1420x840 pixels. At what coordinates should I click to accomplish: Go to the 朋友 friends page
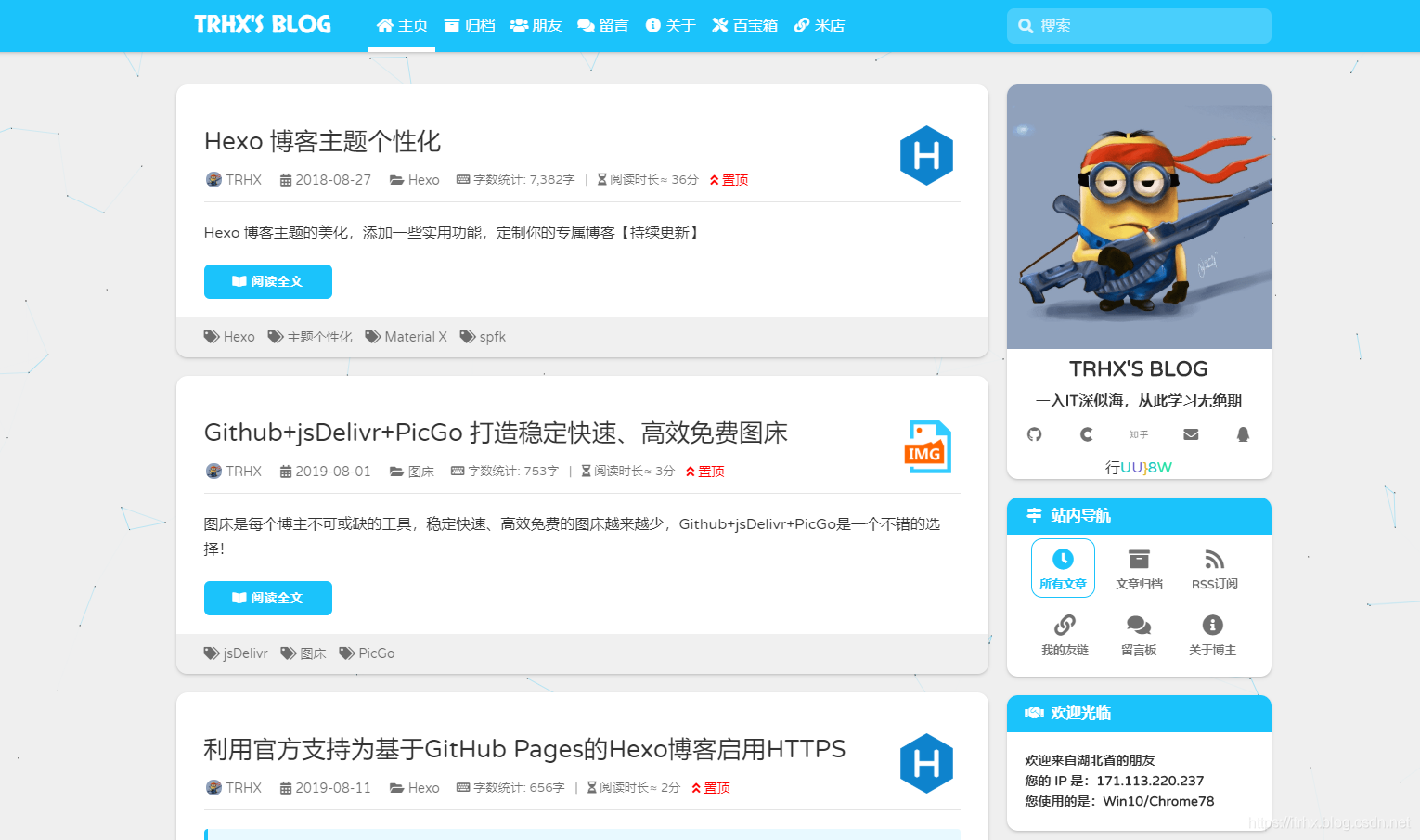(x=536, y=26)
